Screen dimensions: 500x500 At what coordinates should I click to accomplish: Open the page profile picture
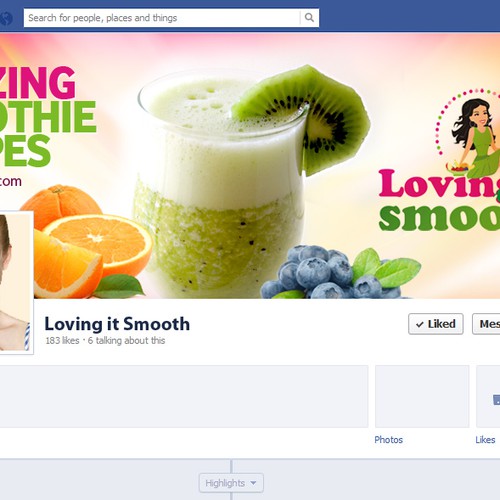[16, 283]
